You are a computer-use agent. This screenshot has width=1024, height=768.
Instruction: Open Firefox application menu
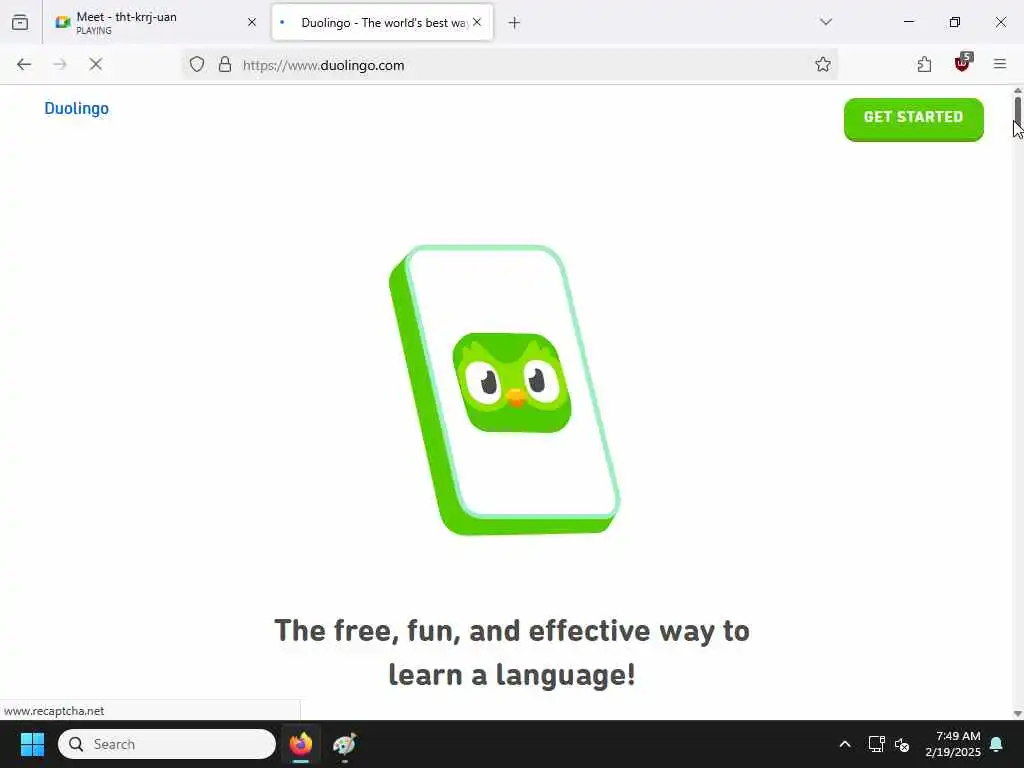coord(1000,64)
